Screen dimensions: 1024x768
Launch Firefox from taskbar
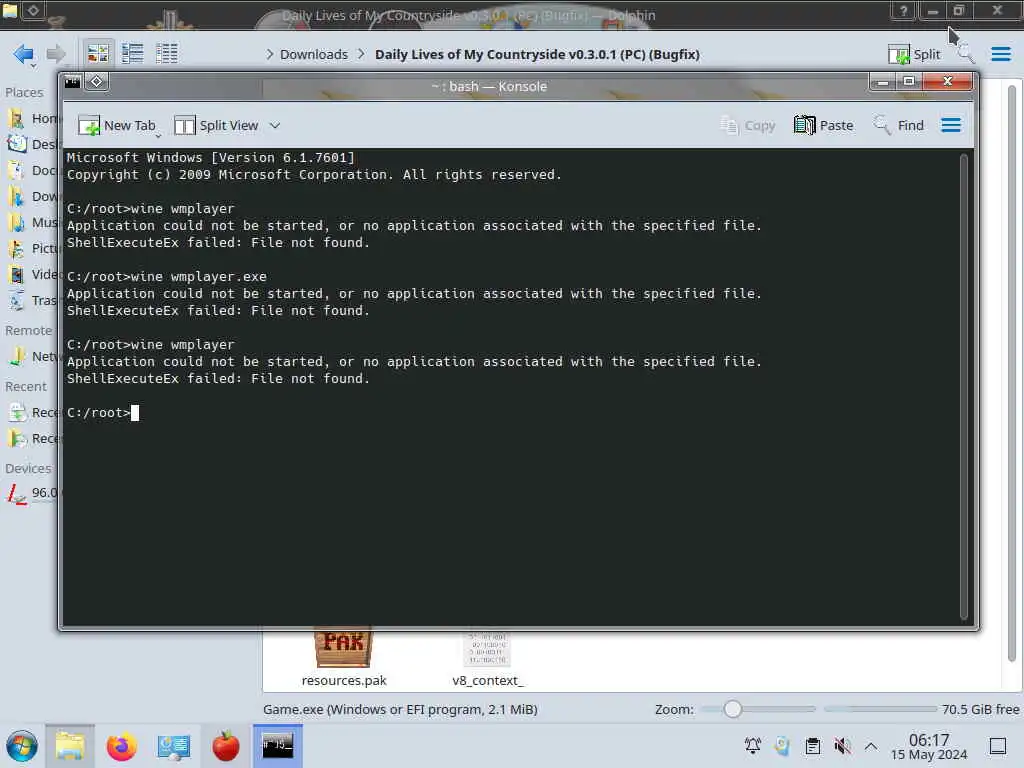click(121, 746)
